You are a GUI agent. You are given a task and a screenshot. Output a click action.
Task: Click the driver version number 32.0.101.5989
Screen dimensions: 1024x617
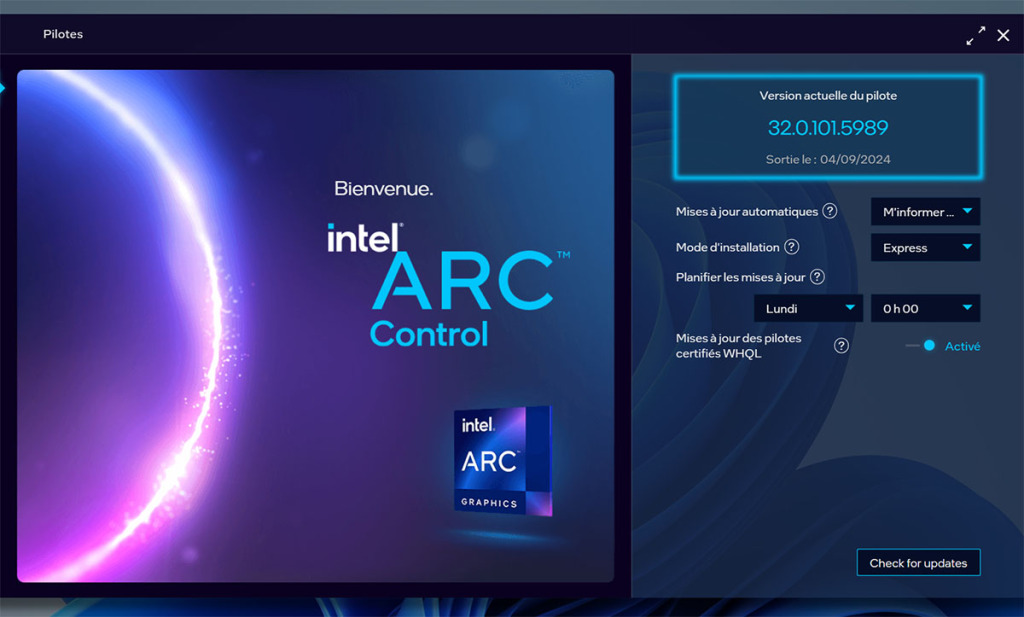(x=828, y=127)
